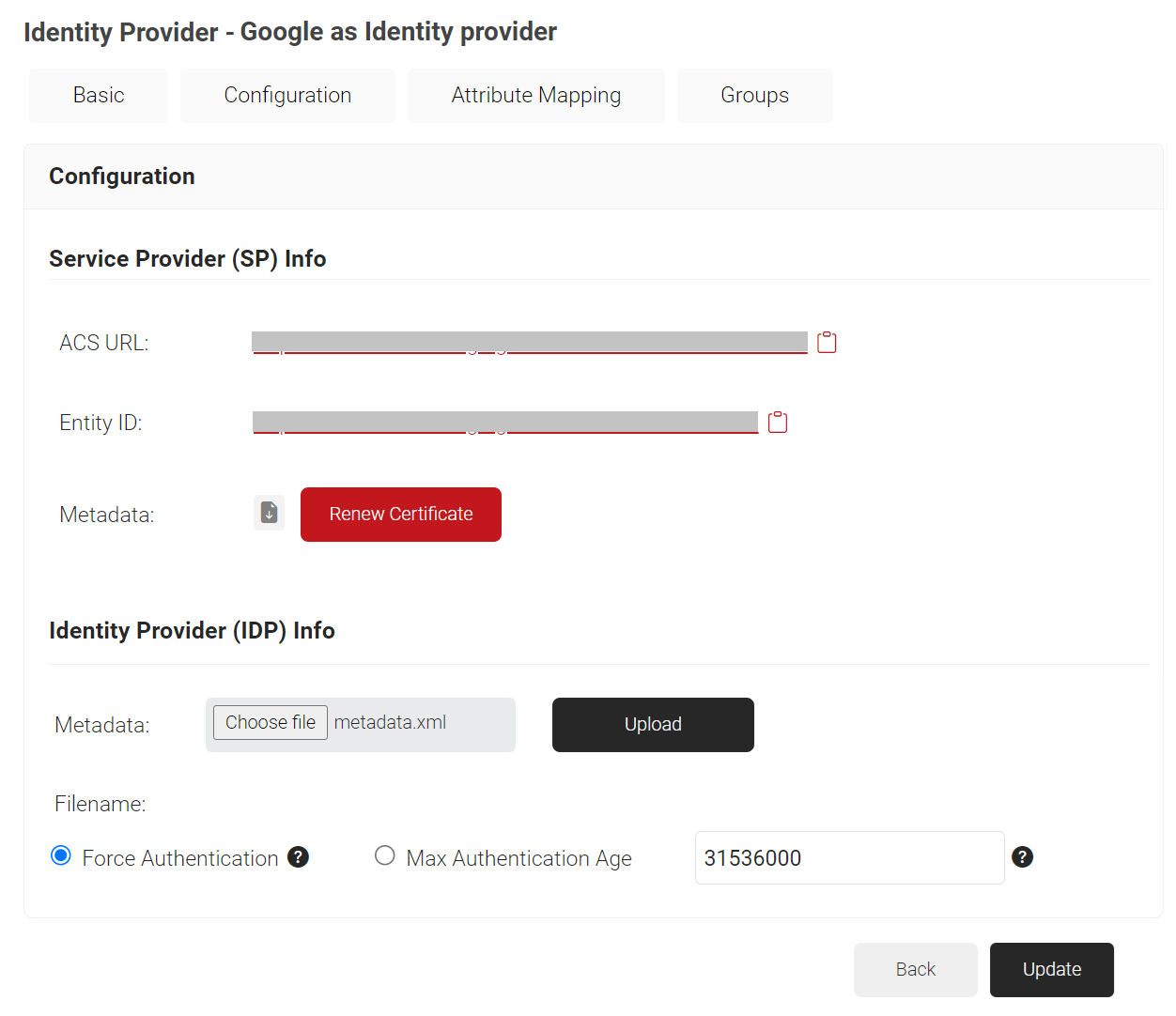This screenshot has height=1016, width=1176.
Task: Copy the Entity ID to clipboard
Action: click(x=778, y=423)
